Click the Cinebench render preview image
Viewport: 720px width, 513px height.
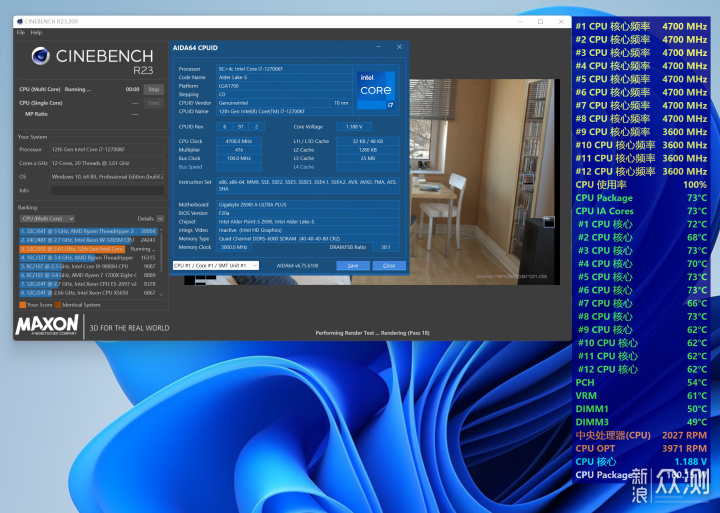coord(484,182)
